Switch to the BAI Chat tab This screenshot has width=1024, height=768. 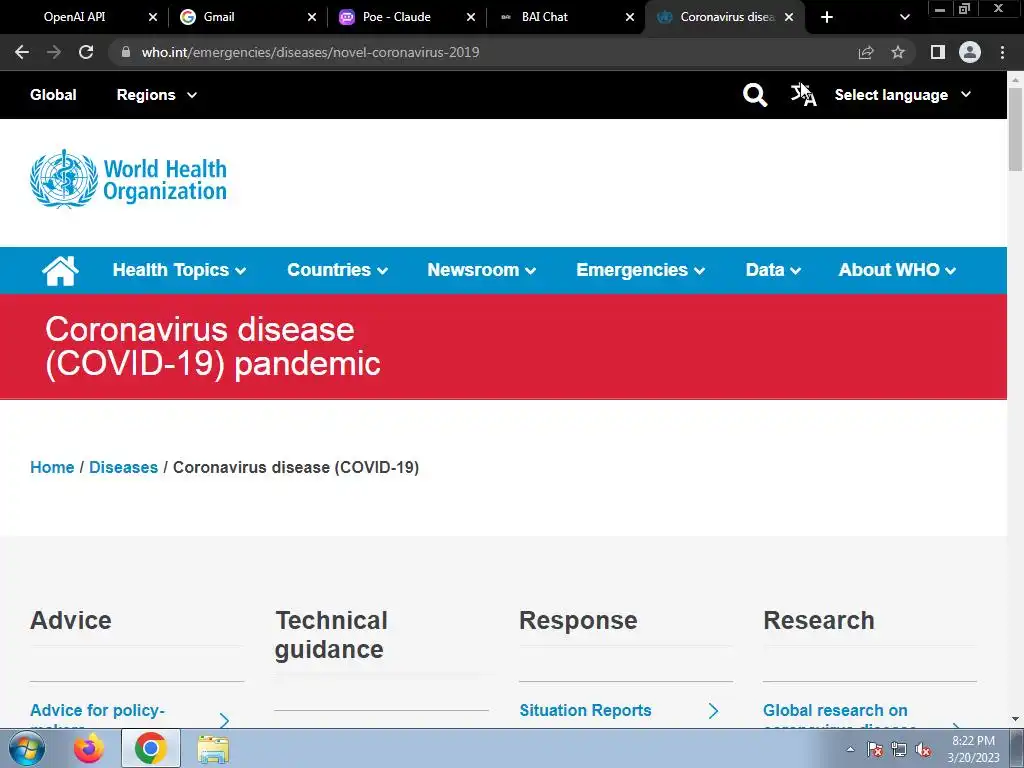pyautogui.click(x=545, y=17)
